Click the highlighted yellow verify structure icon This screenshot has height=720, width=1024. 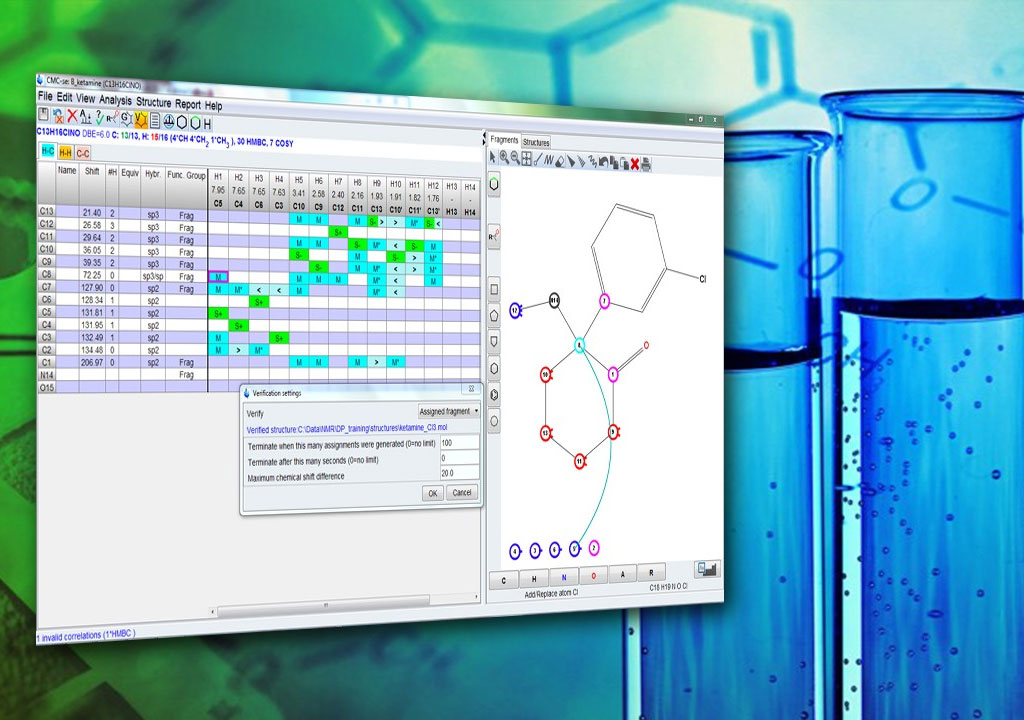(141, 121)
